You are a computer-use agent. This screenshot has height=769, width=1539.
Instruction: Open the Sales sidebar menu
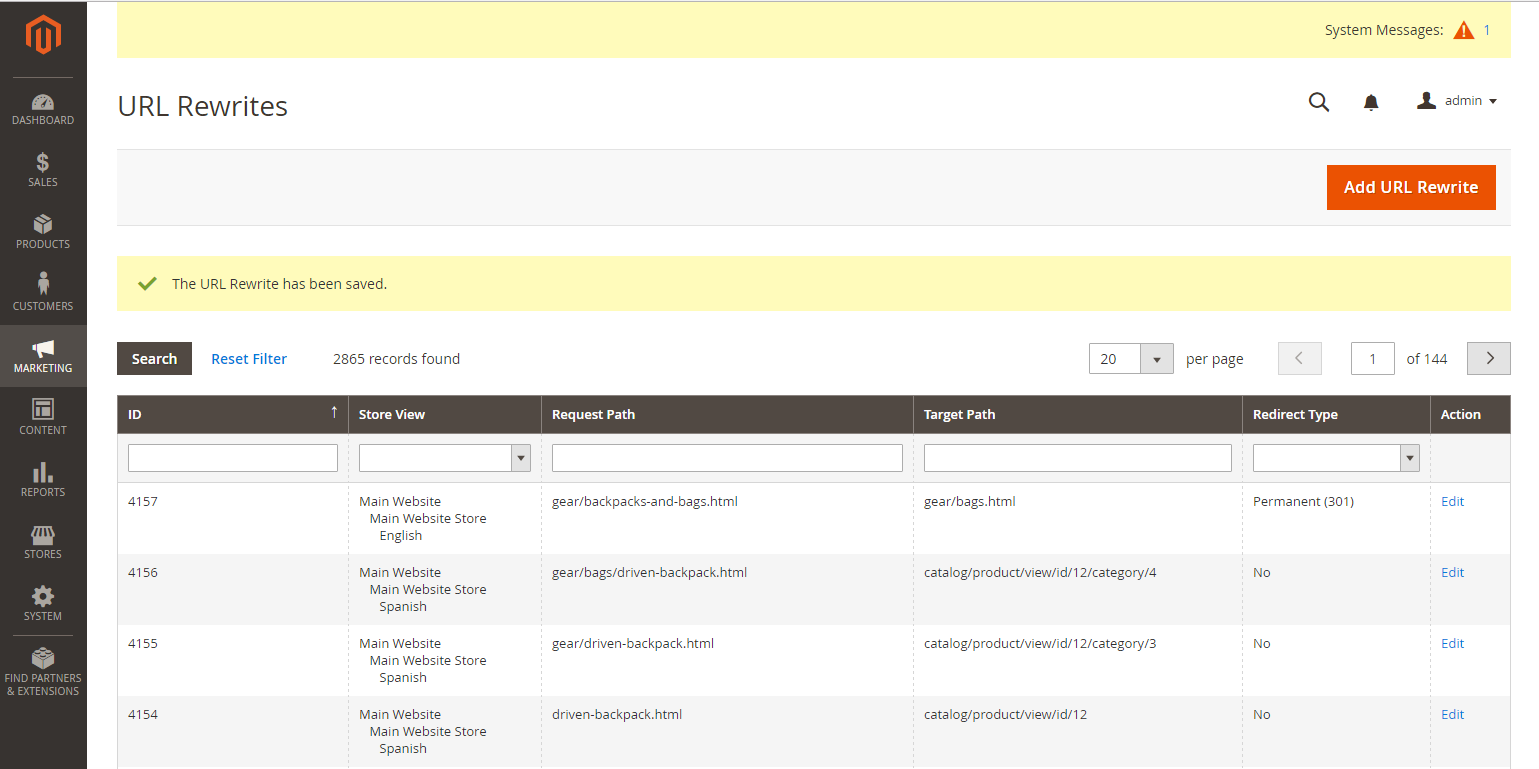coord(43,171)
